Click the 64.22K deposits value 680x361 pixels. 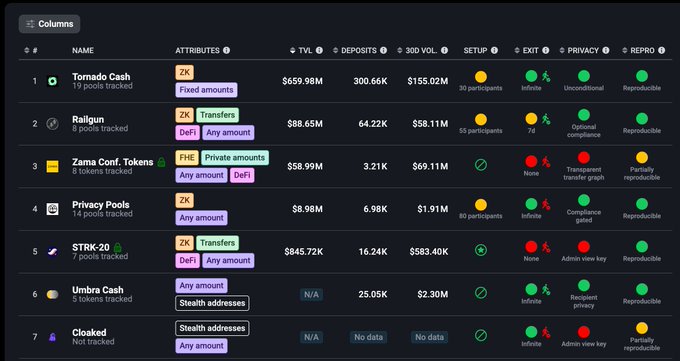[x=373, y=124]
